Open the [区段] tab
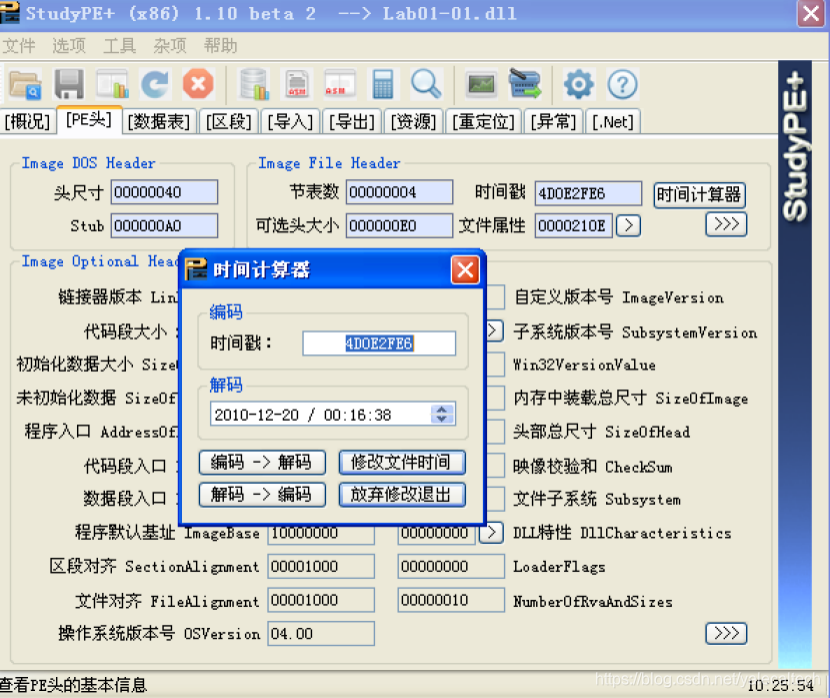The width and height of the screenshot is (830, 698). click(229, 122)
